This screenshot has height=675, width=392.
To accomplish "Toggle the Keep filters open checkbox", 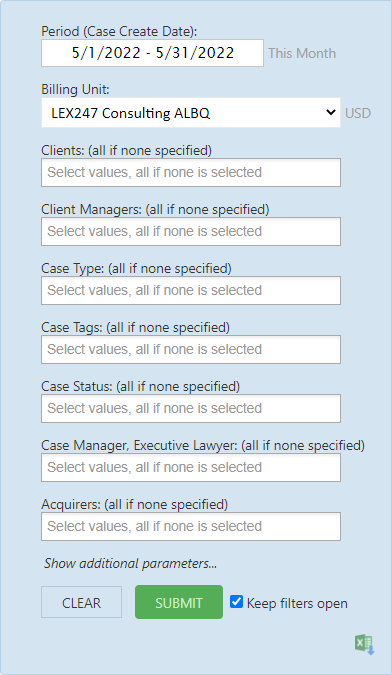I will 236,601.
